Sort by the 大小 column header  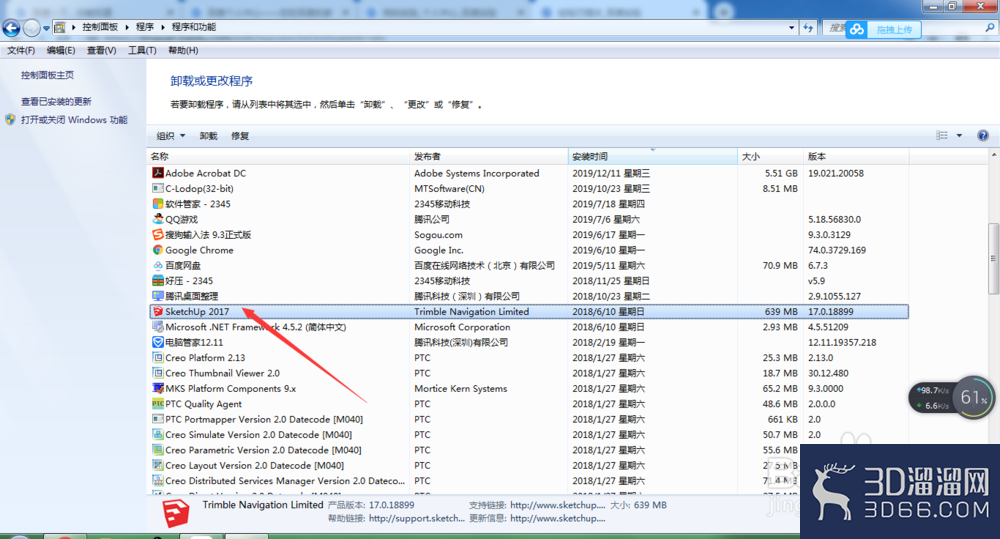[x=770, y=156]
